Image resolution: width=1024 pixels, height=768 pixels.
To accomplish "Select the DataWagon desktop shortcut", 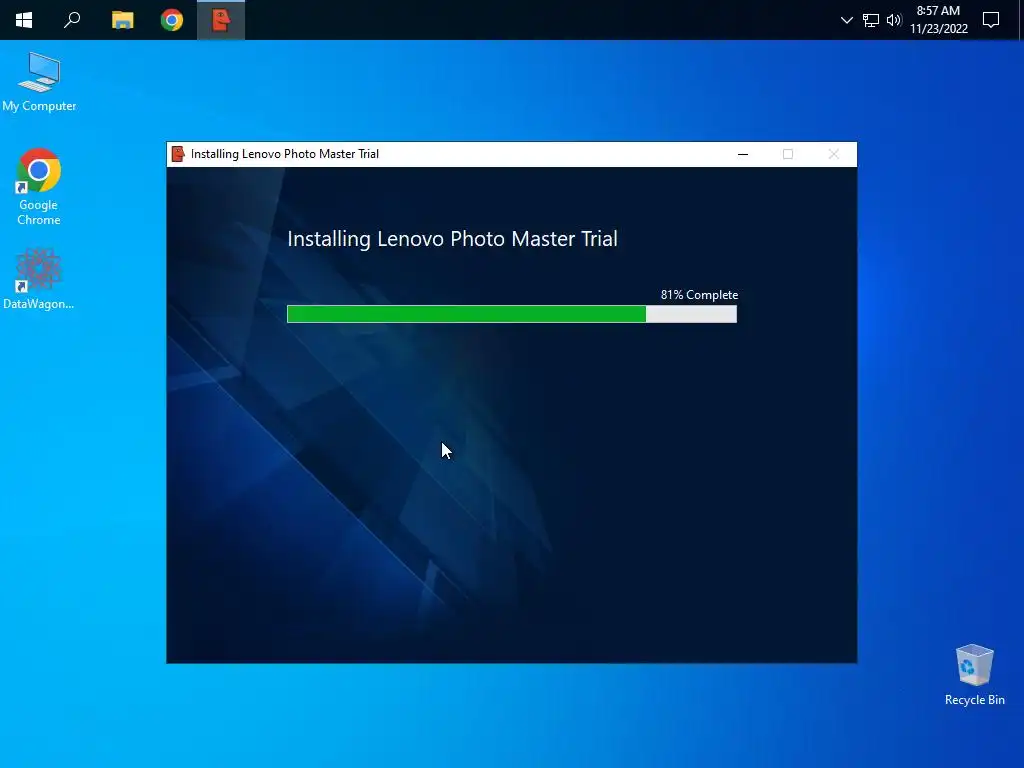I will [39, 280].
